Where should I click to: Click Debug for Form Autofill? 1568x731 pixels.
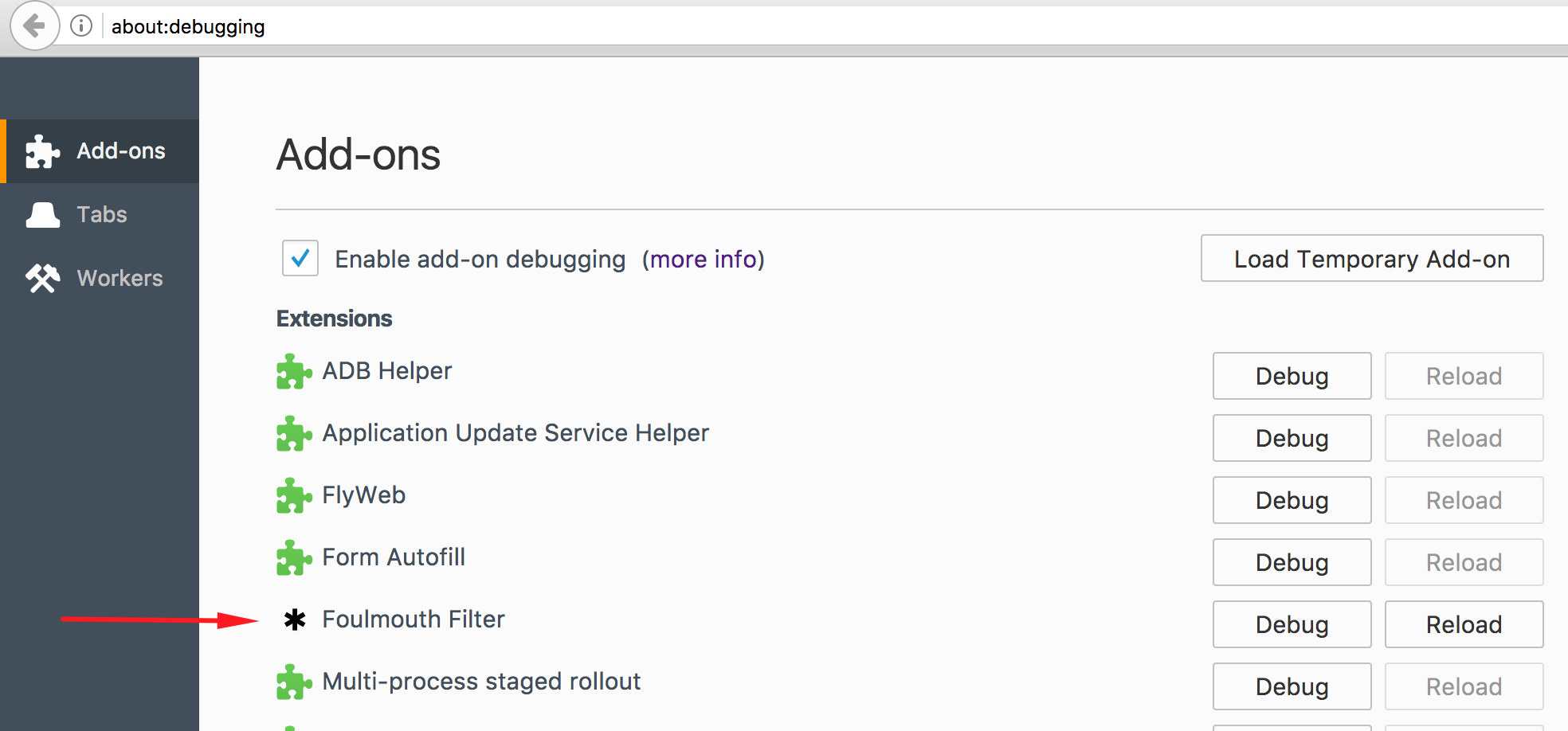click(1292, 562)
